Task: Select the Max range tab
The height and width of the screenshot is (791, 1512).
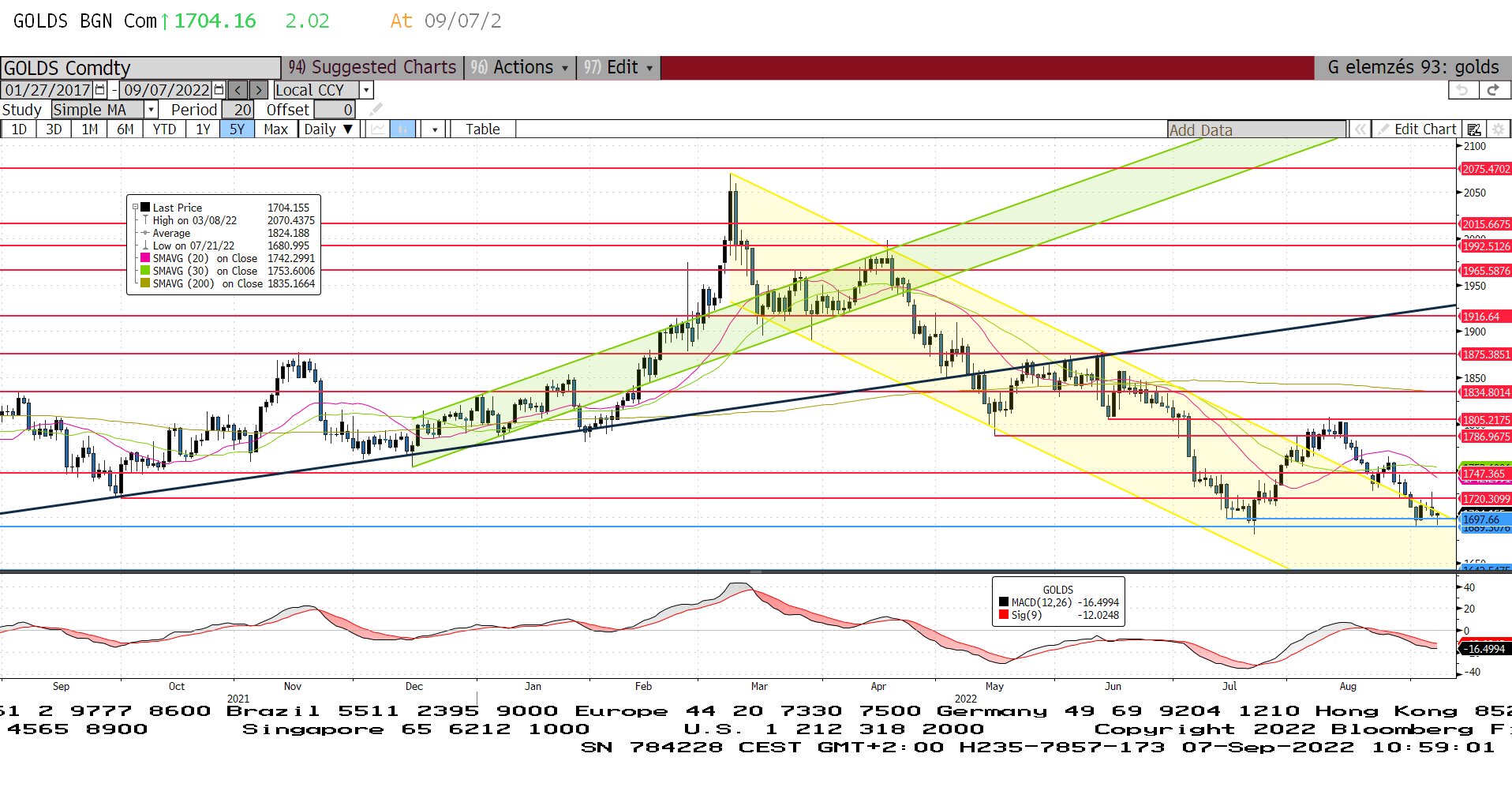Action: [x=275, y=129]
